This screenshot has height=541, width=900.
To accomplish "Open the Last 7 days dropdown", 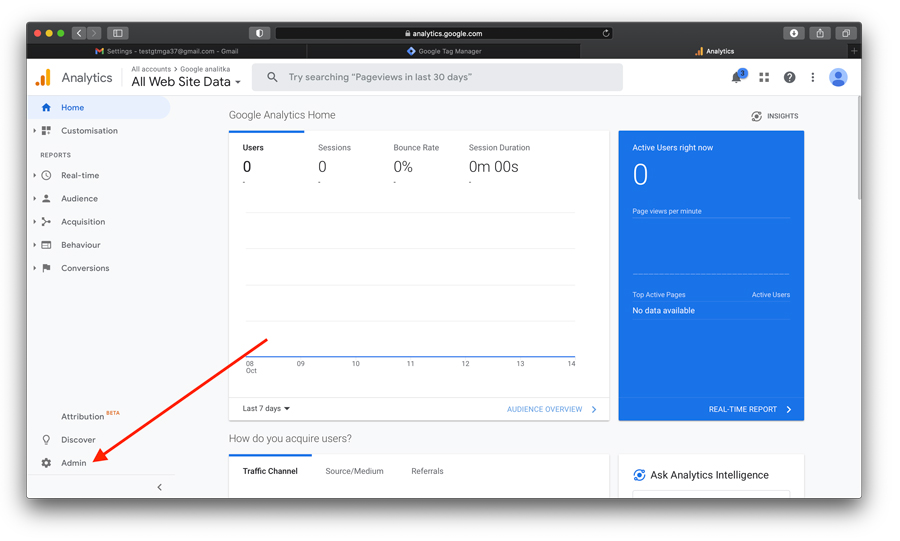I will 266,409.
